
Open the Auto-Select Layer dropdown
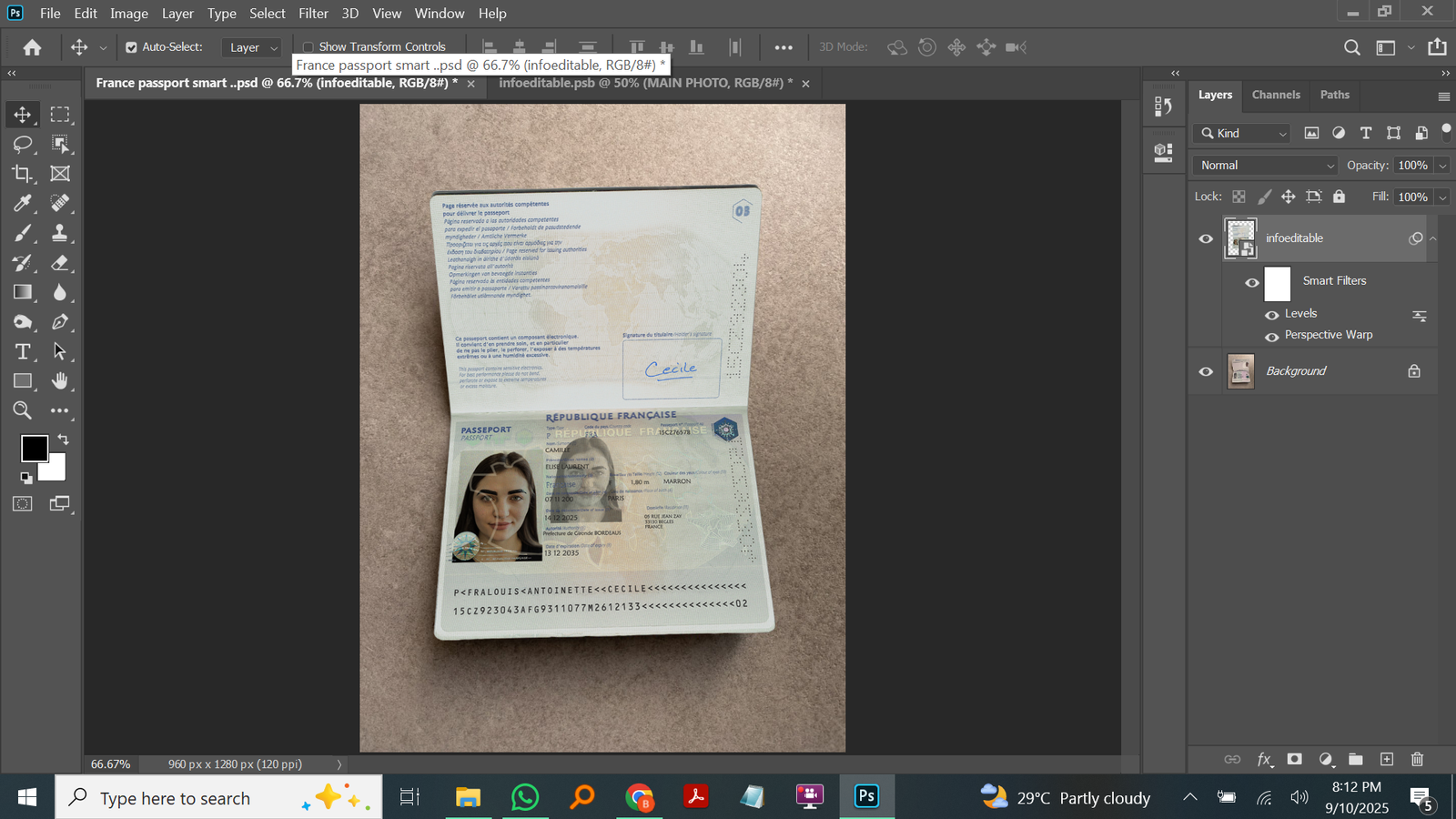(x=253, y=47)
